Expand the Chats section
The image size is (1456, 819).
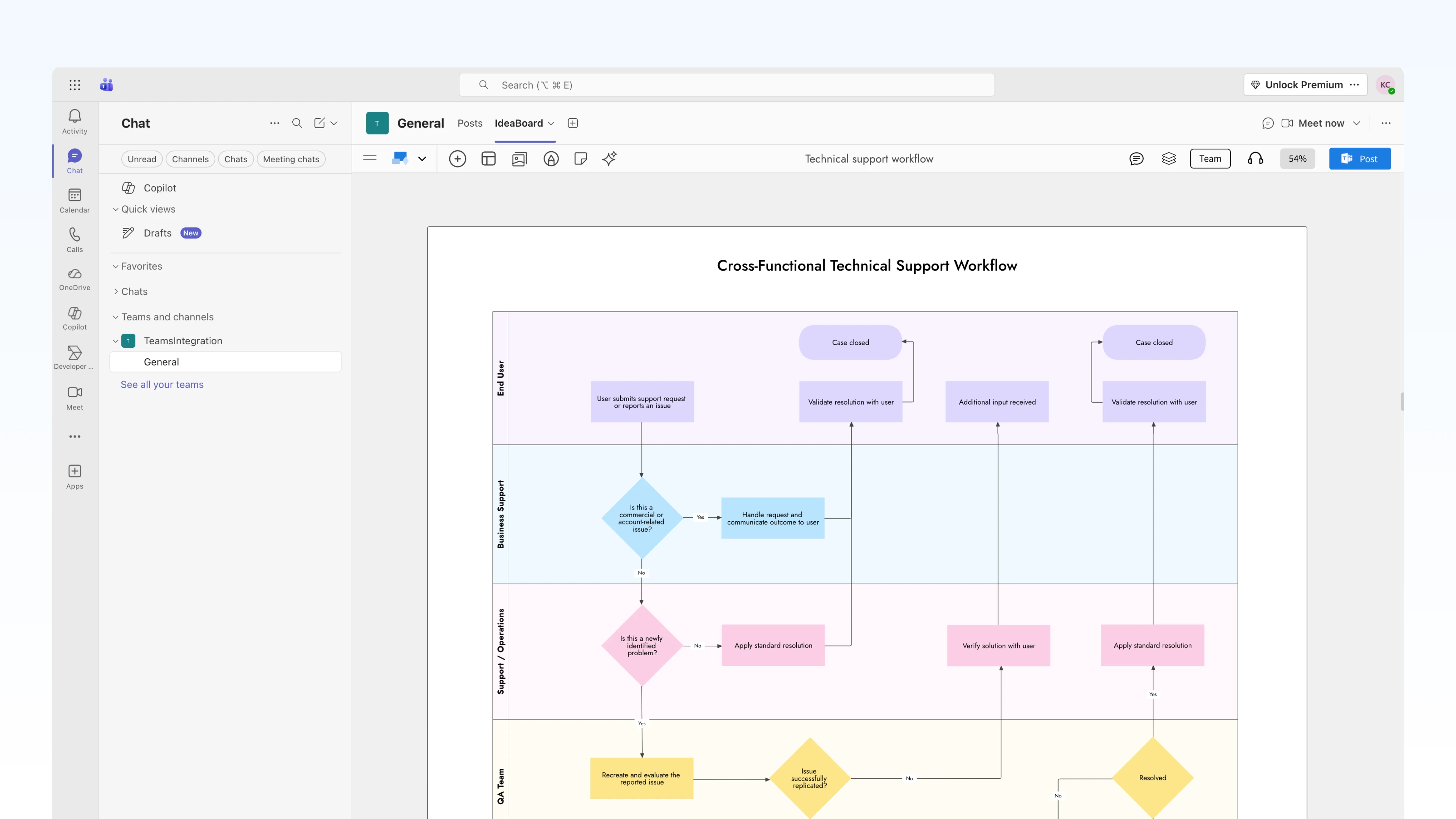(115, 292)
